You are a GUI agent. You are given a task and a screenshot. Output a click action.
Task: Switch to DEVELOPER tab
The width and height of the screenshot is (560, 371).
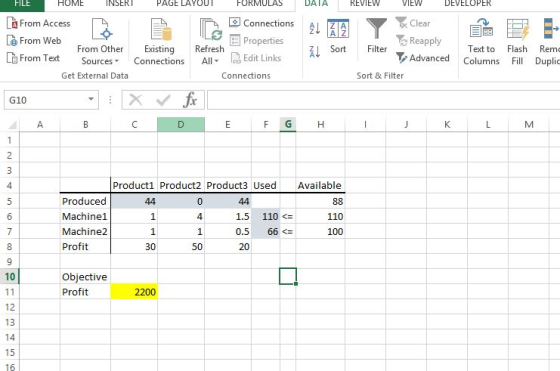pyautogui.click(x=468, y=4)
